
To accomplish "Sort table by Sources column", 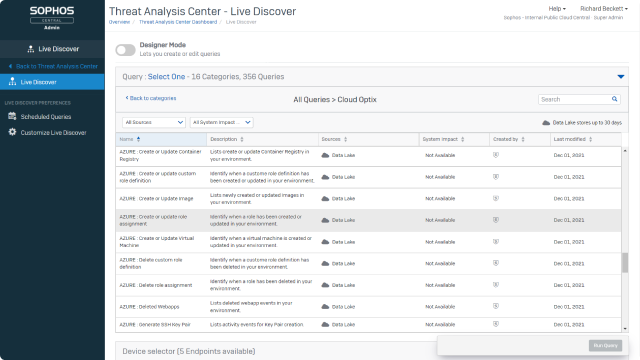I will click(x=369, y=139).
